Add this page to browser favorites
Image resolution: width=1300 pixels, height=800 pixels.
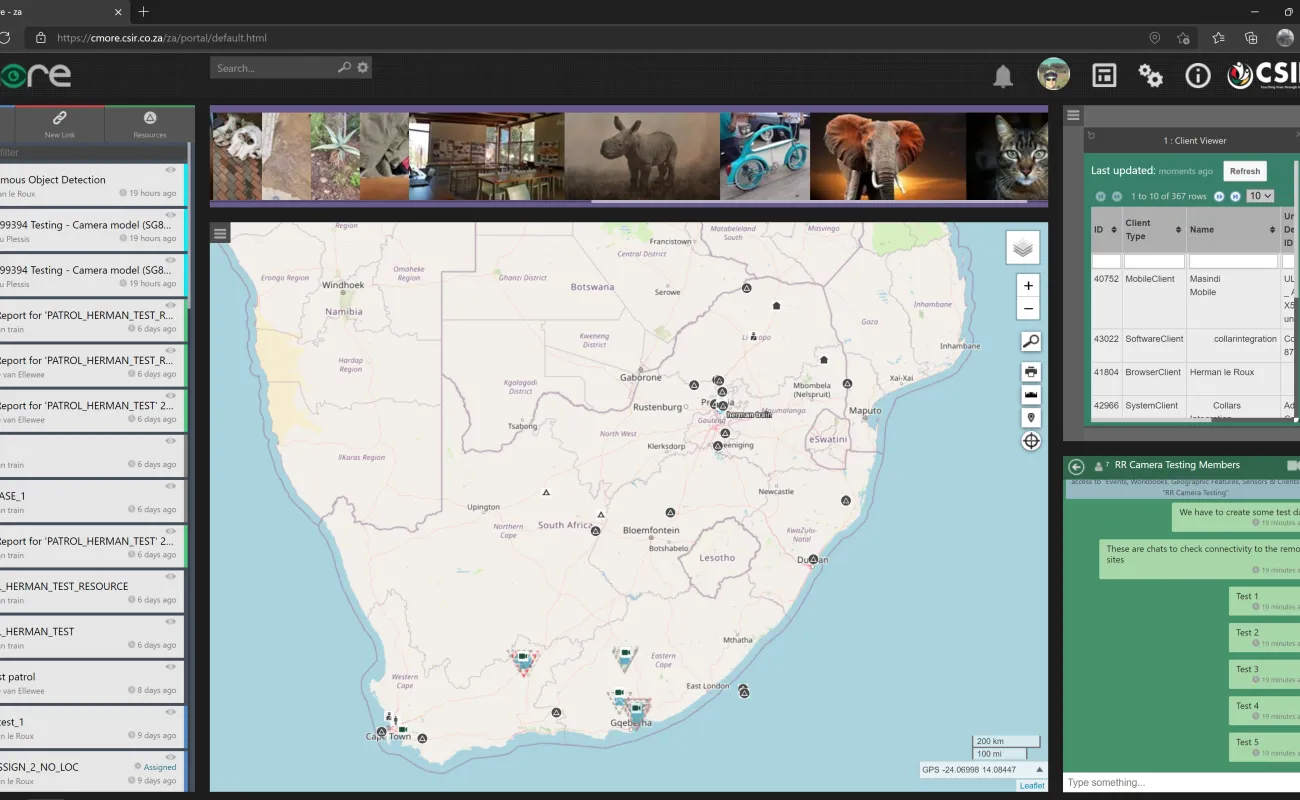click(1183, 38)
